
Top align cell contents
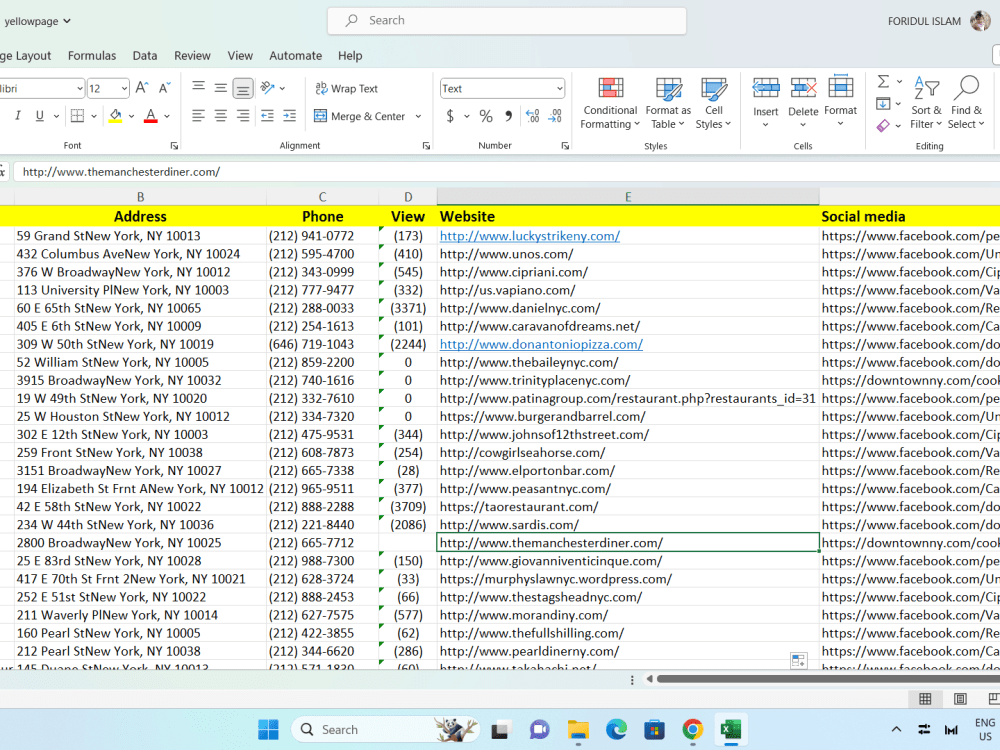point(198,88)
